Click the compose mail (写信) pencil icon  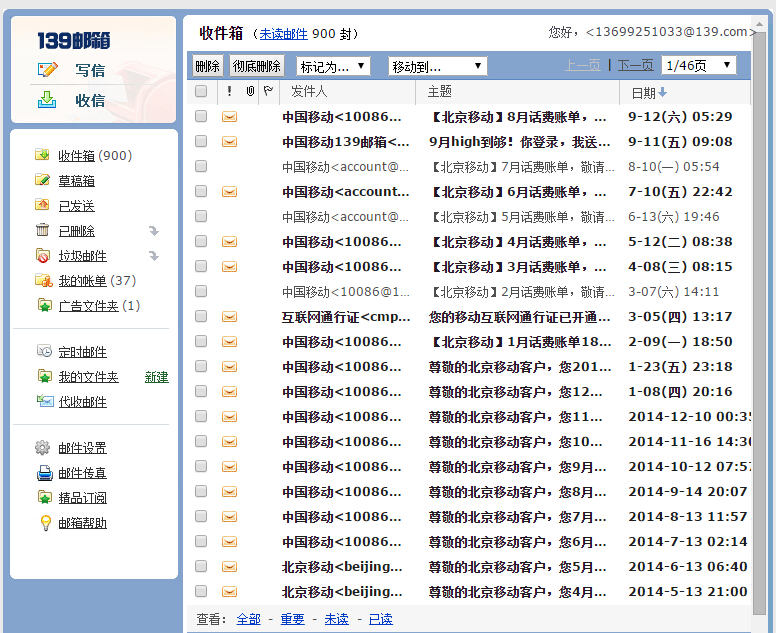click(x=48, y=69)
